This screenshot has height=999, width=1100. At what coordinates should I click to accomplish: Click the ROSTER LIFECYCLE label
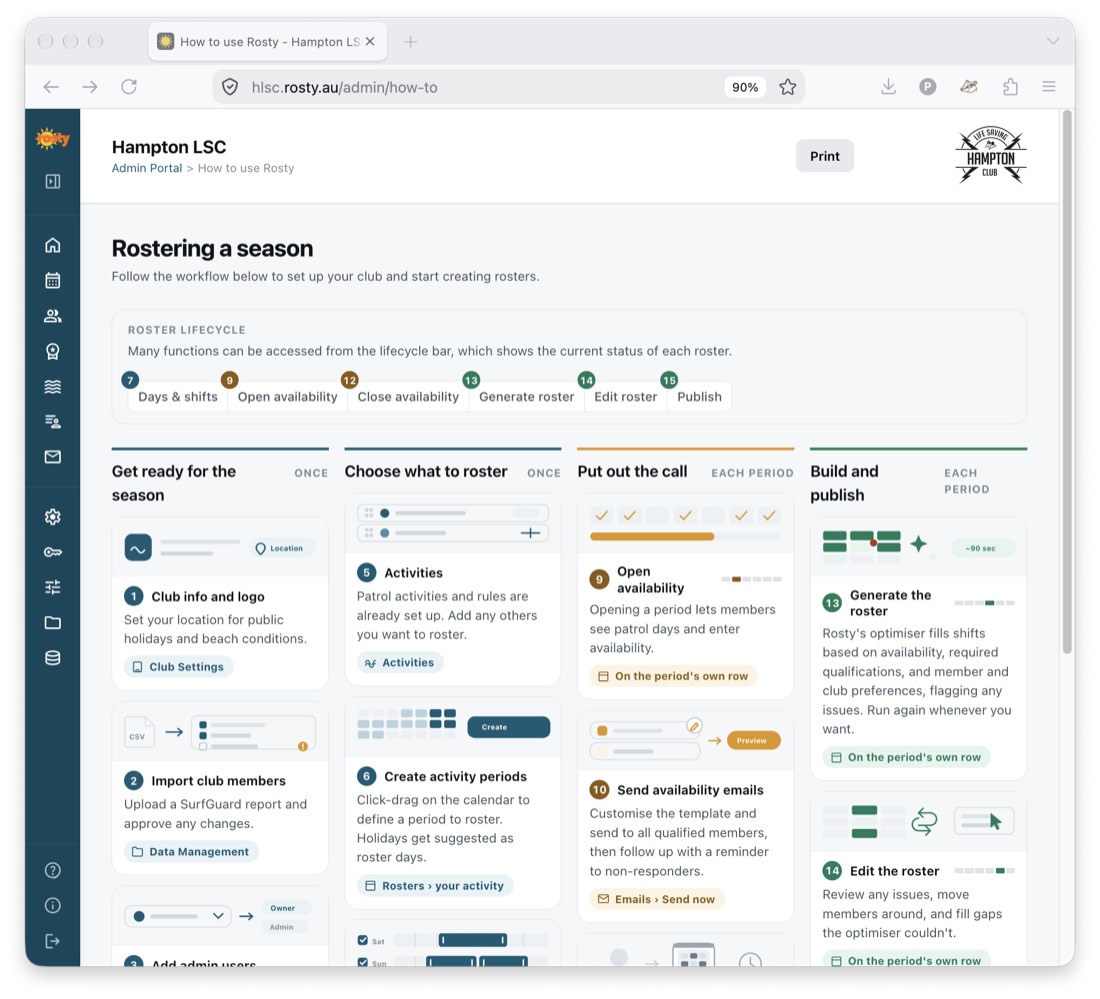coord(187,330)
